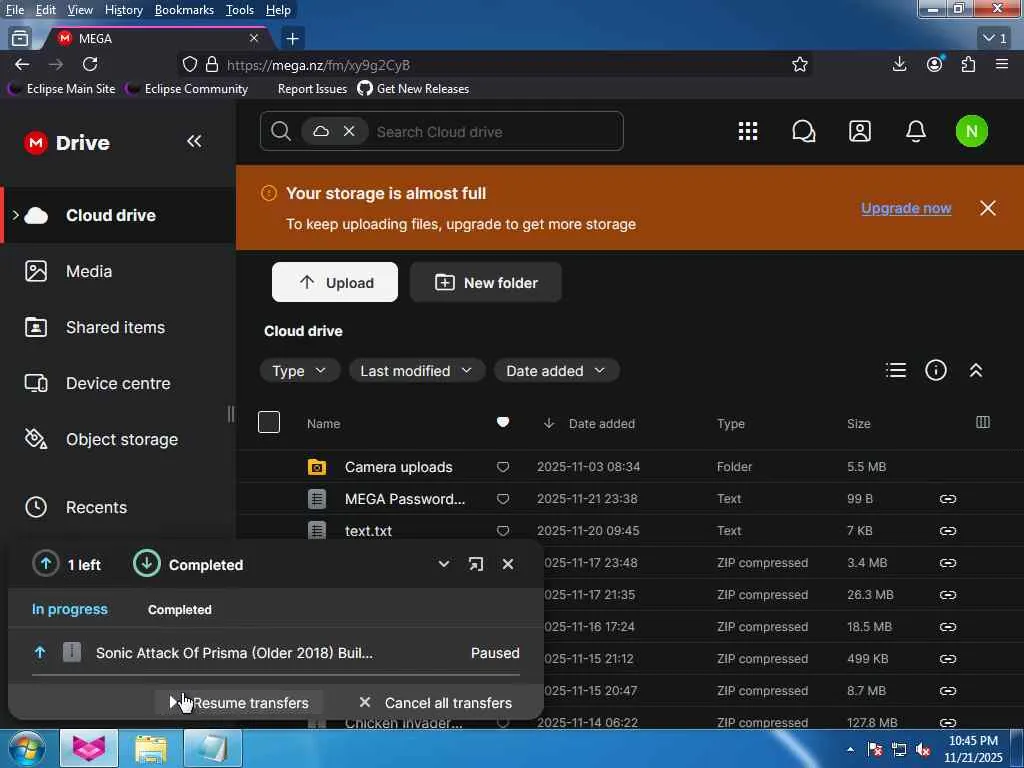The height and width of the screenshot is (768, 1024).
Task: Switch to the Completed transfers tab
Action: point(180,610)
